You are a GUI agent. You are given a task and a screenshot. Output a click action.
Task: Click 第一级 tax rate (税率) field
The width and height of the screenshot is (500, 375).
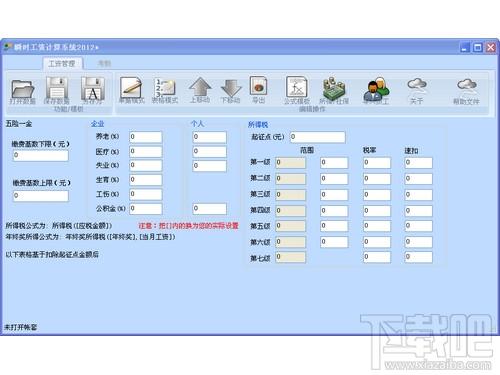(377, 163)
